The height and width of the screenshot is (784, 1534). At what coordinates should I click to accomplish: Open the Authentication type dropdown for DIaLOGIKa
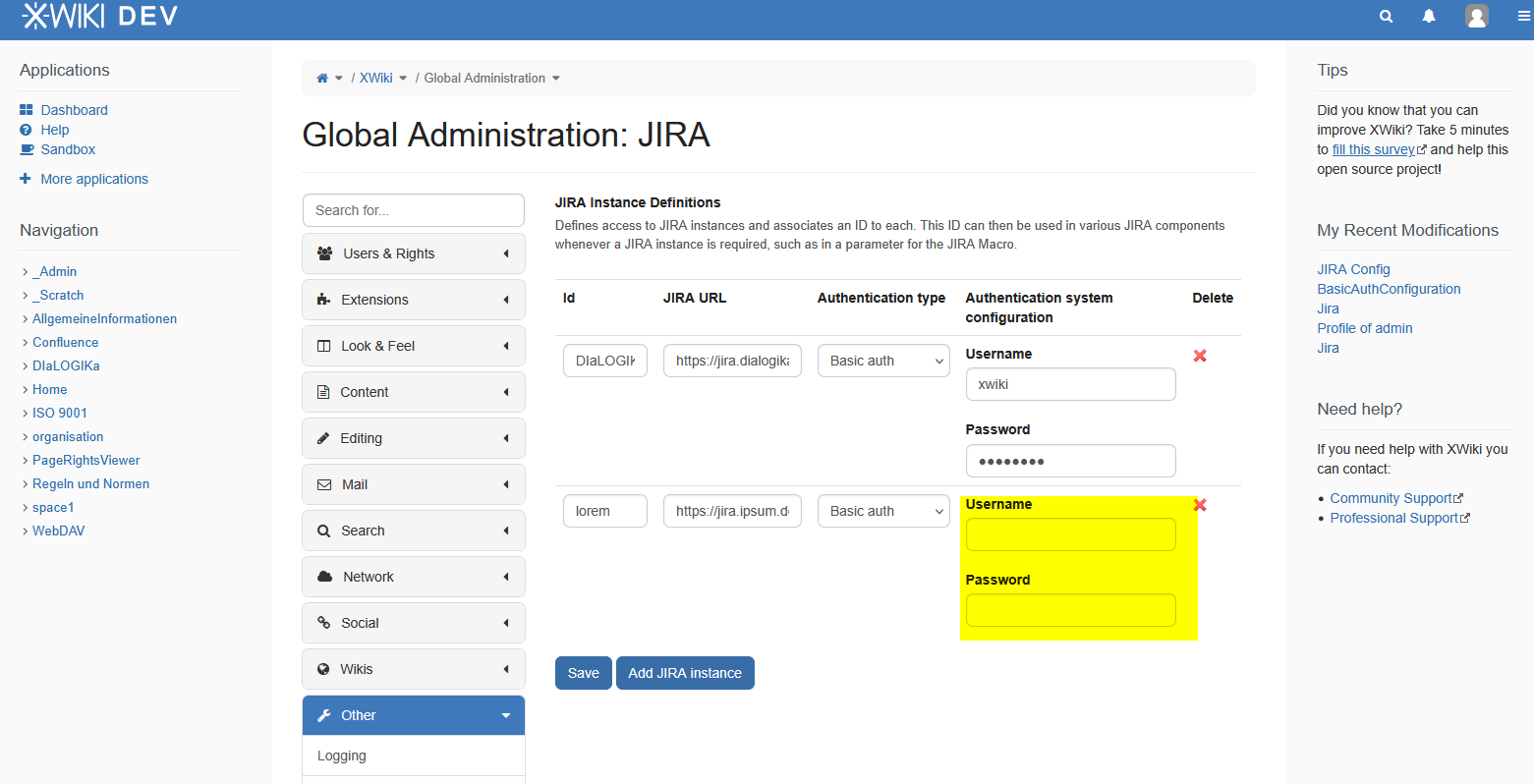[884, 361]
